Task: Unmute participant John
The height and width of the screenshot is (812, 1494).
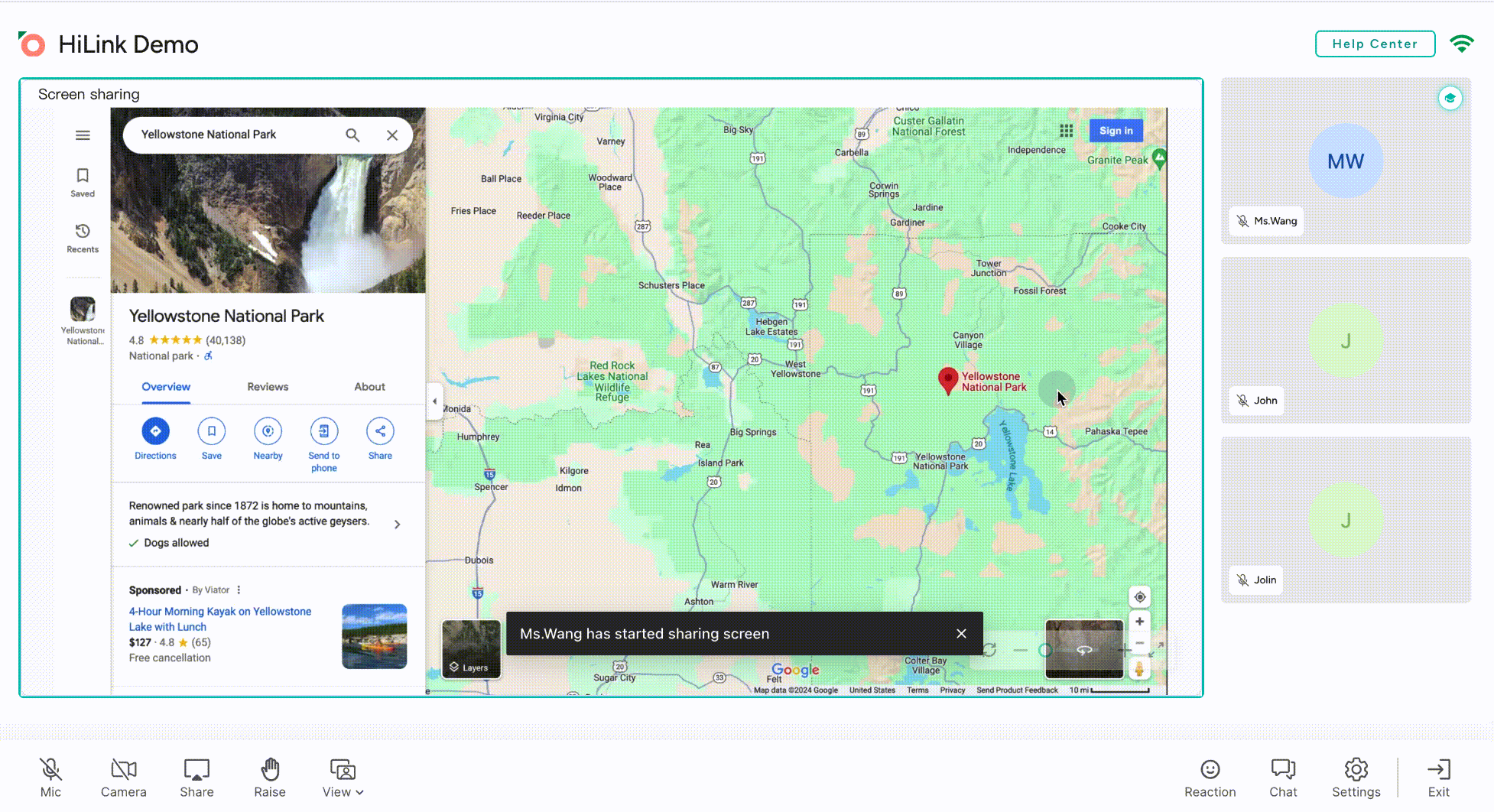Action: 1242,400
